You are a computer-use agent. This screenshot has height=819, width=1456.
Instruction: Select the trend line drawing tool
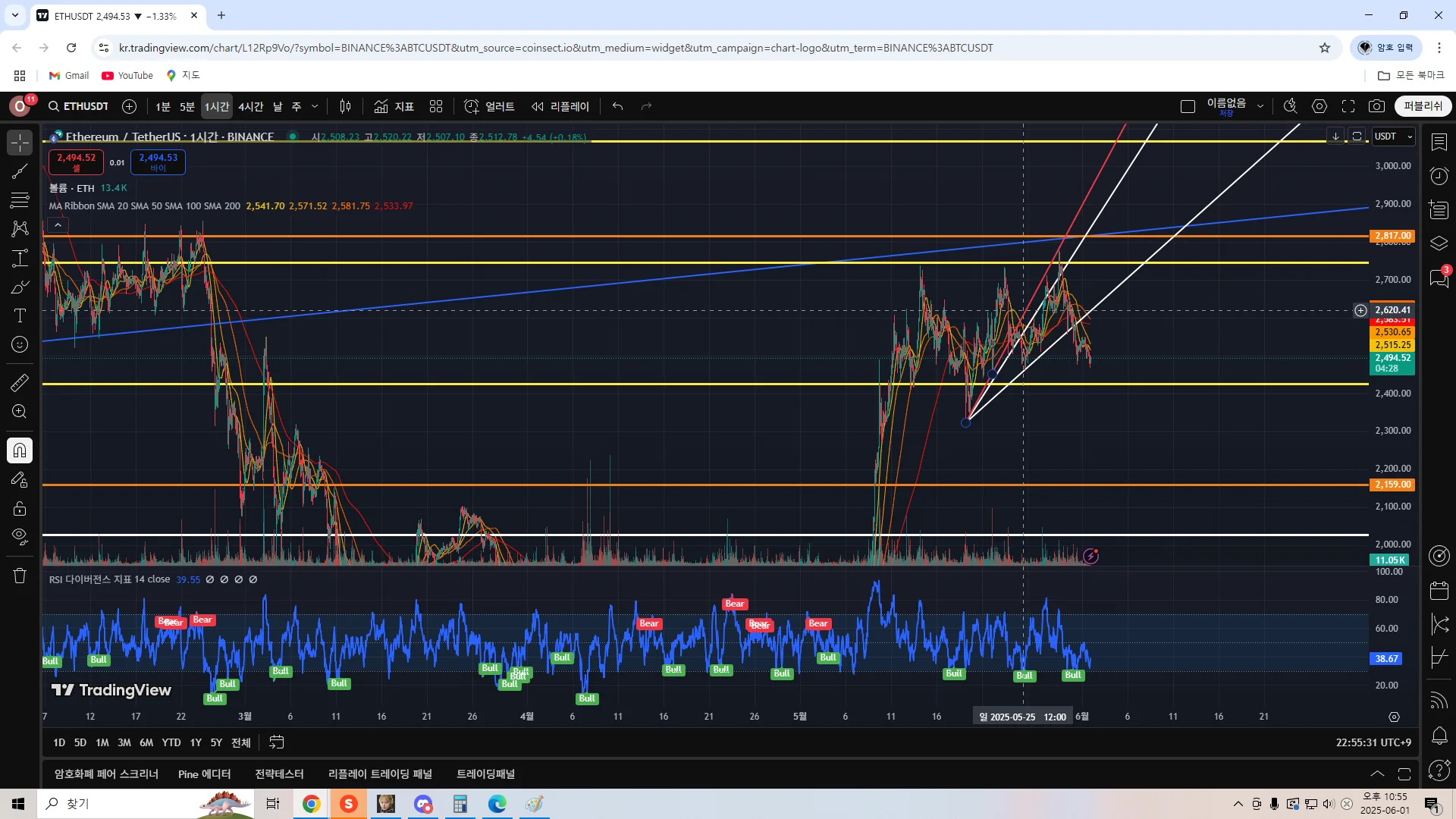pos(20,171)
